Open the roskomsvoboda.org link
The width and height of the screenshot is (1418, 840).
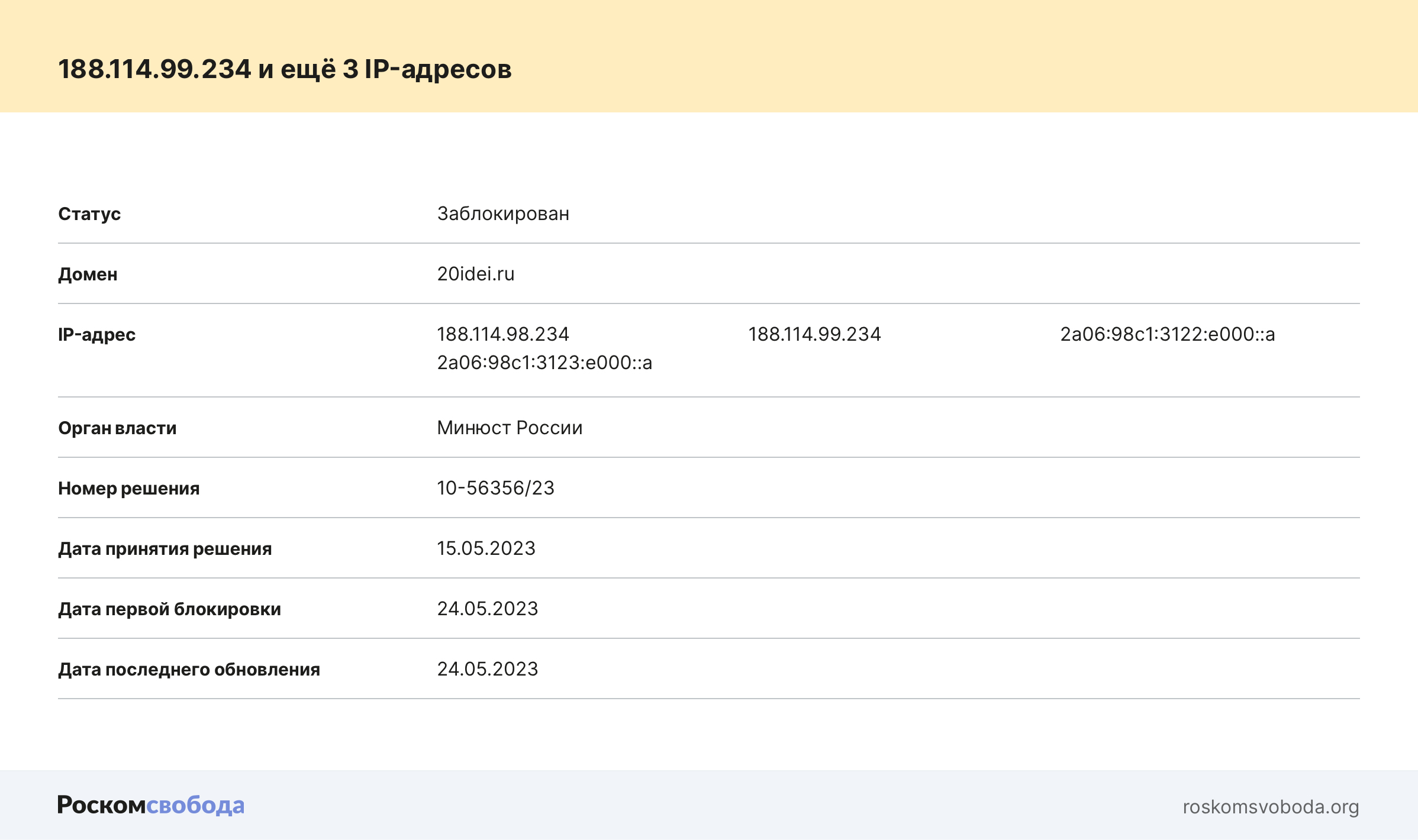pos(1270,806)
